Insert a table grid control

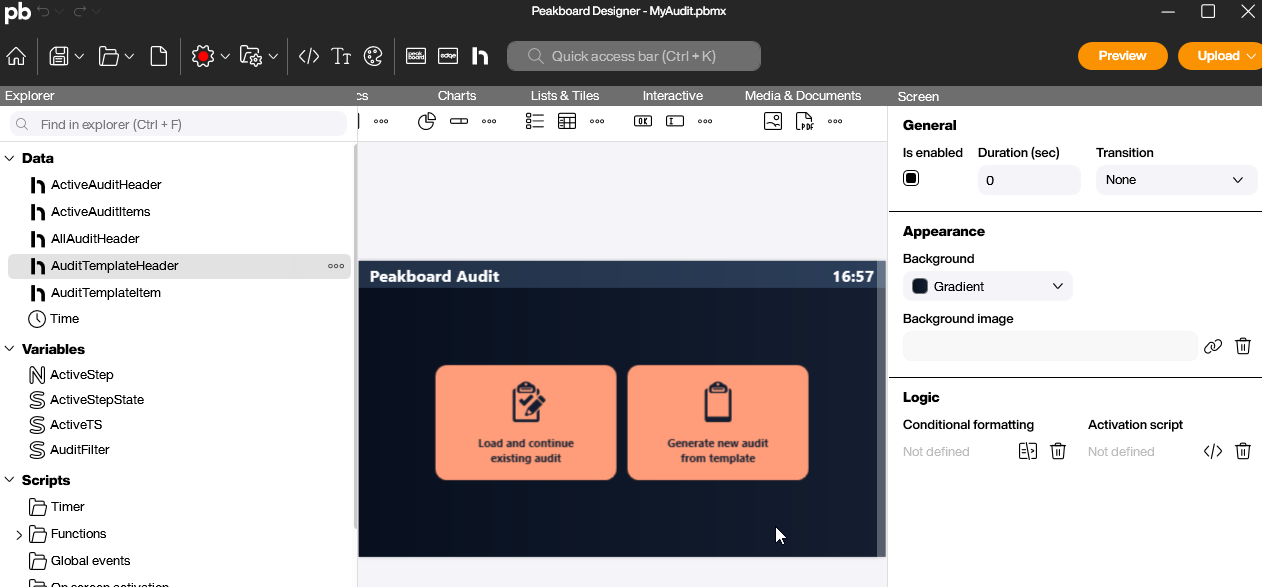pos(567,121)
